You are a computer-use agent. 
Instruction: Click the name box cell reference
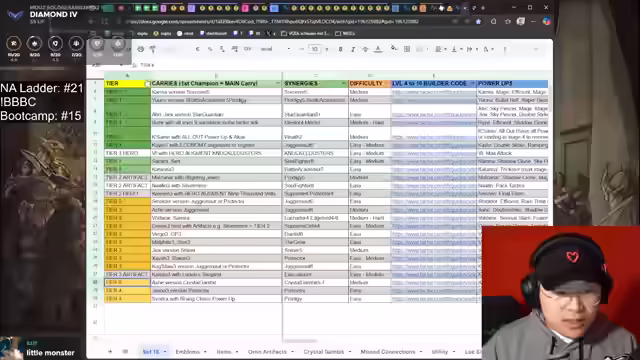(107, 65)
